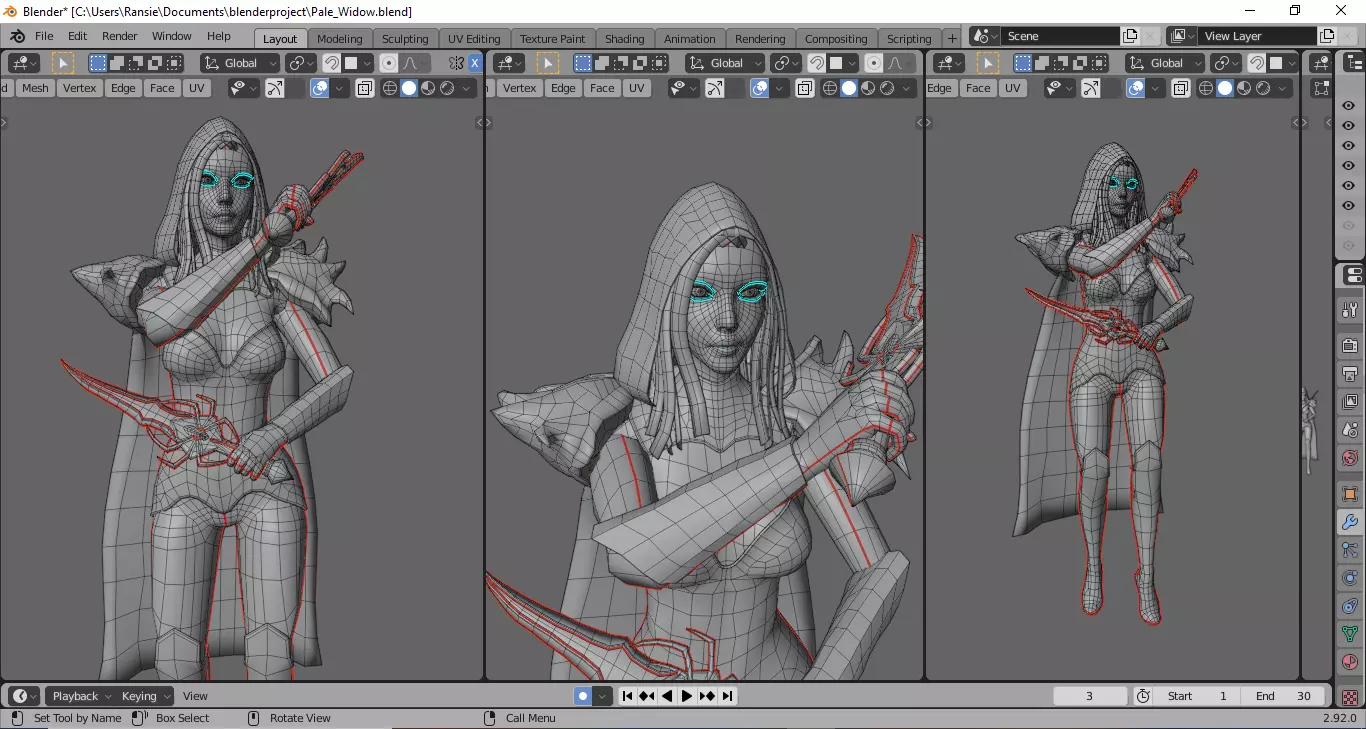Open the timeline View menu
1366x729 pixels.
pyautogui.click(x=195, y=696)
